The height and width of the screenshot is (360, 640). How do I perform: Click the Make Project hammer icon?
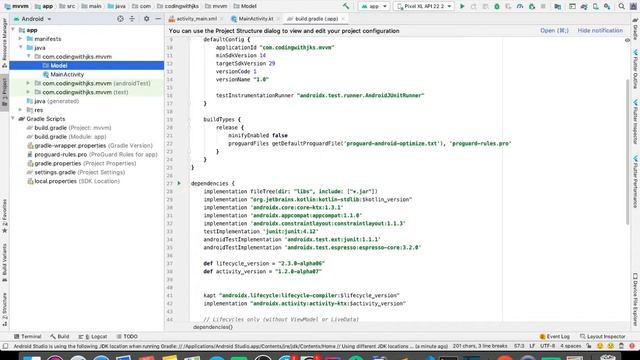[346, 6]
